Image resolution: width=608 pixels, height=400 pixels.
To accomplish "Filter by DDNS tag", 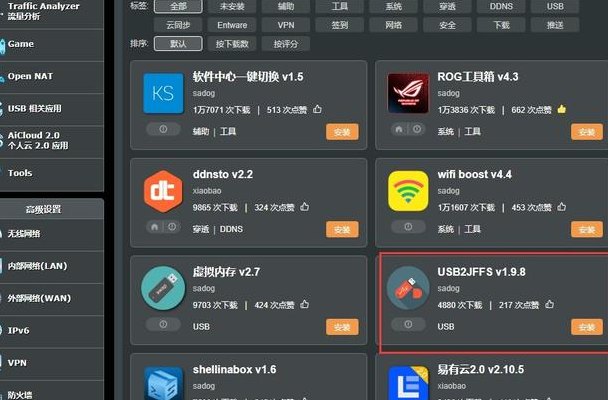I will point(501,6).
